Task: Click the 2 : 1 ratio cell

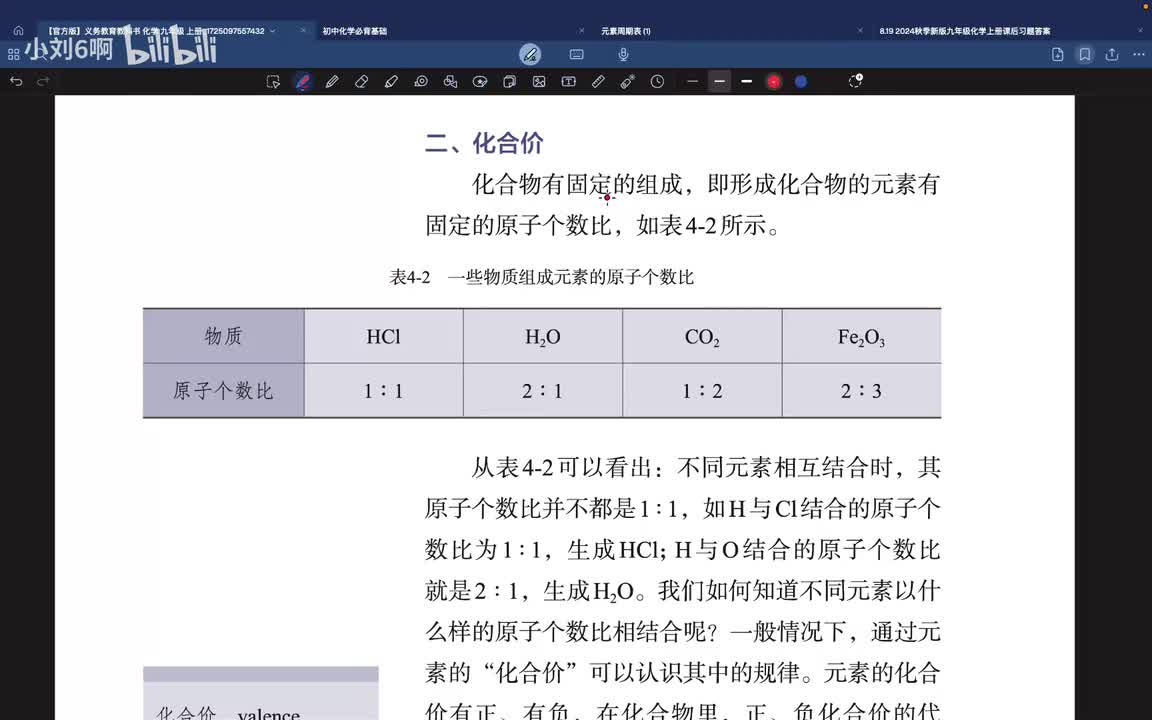Action: [x=543, y=391]
